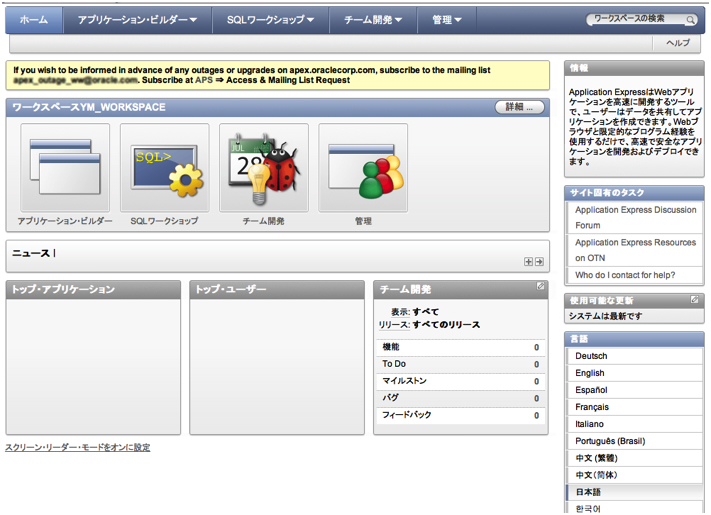
Task: Go to the ホーム tab
Action: [34, 20]
